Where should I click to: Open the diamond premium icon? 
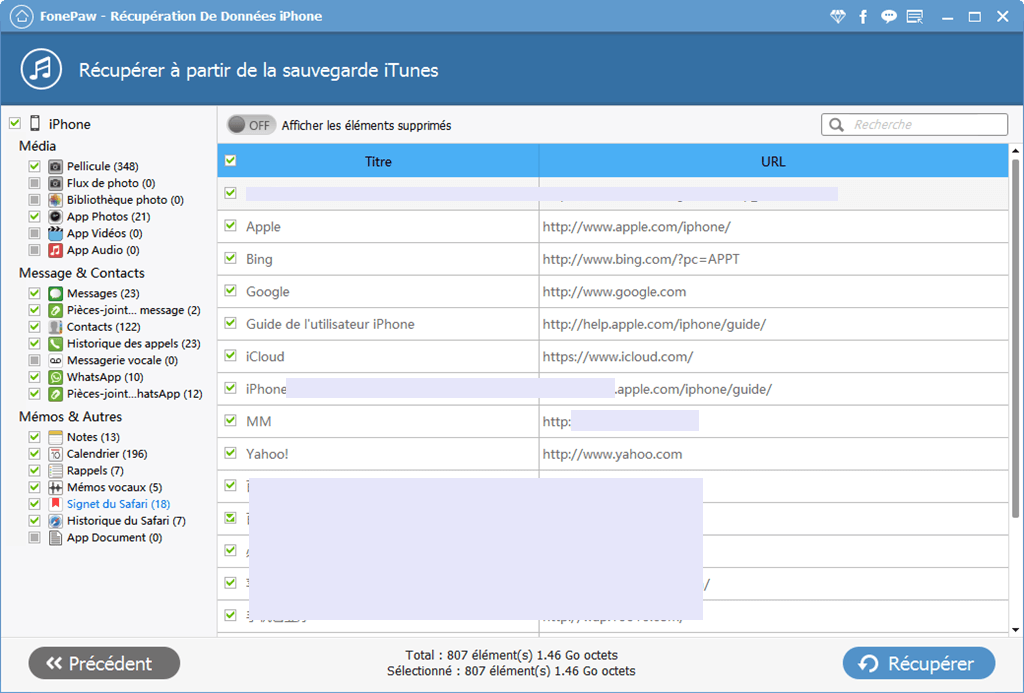[837, 16]
